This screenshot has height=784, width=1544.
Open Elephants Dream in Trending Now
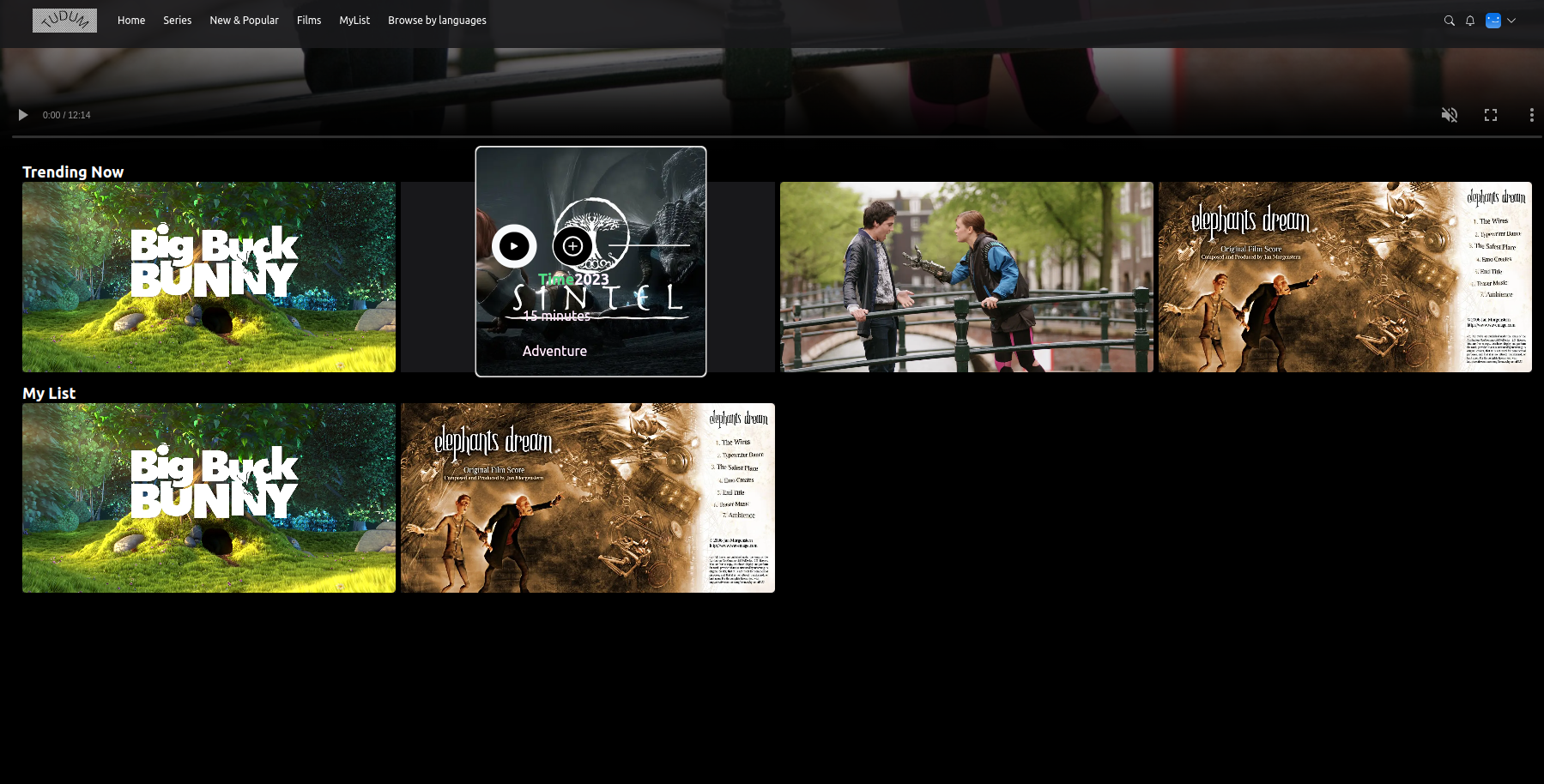tap(1345, 277)
